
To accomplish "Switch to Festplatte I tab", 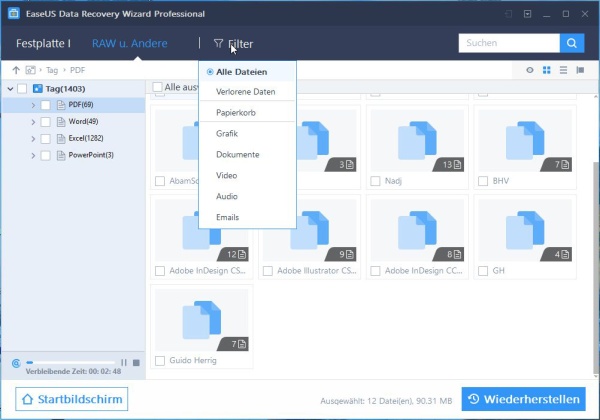I will point(43,43).
